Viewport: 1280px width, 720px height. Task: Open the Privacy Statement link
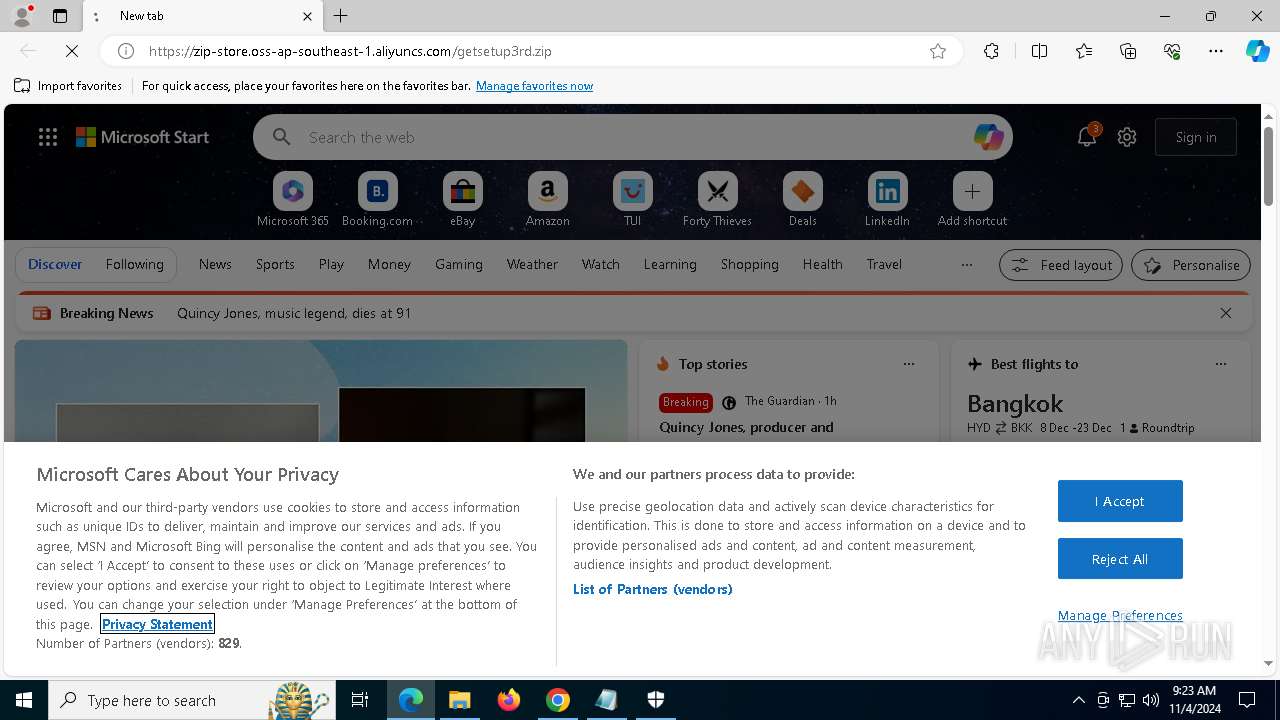coord(157,624)
